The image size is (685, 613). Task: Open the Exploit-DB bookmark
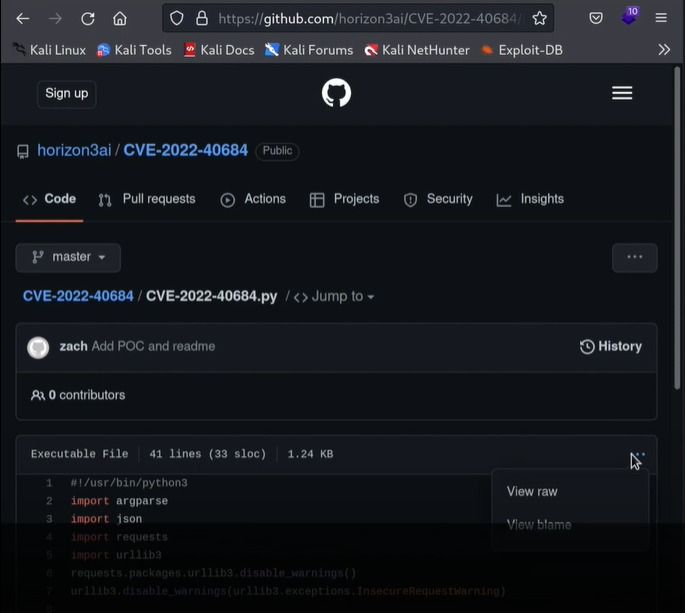point(522,50)
